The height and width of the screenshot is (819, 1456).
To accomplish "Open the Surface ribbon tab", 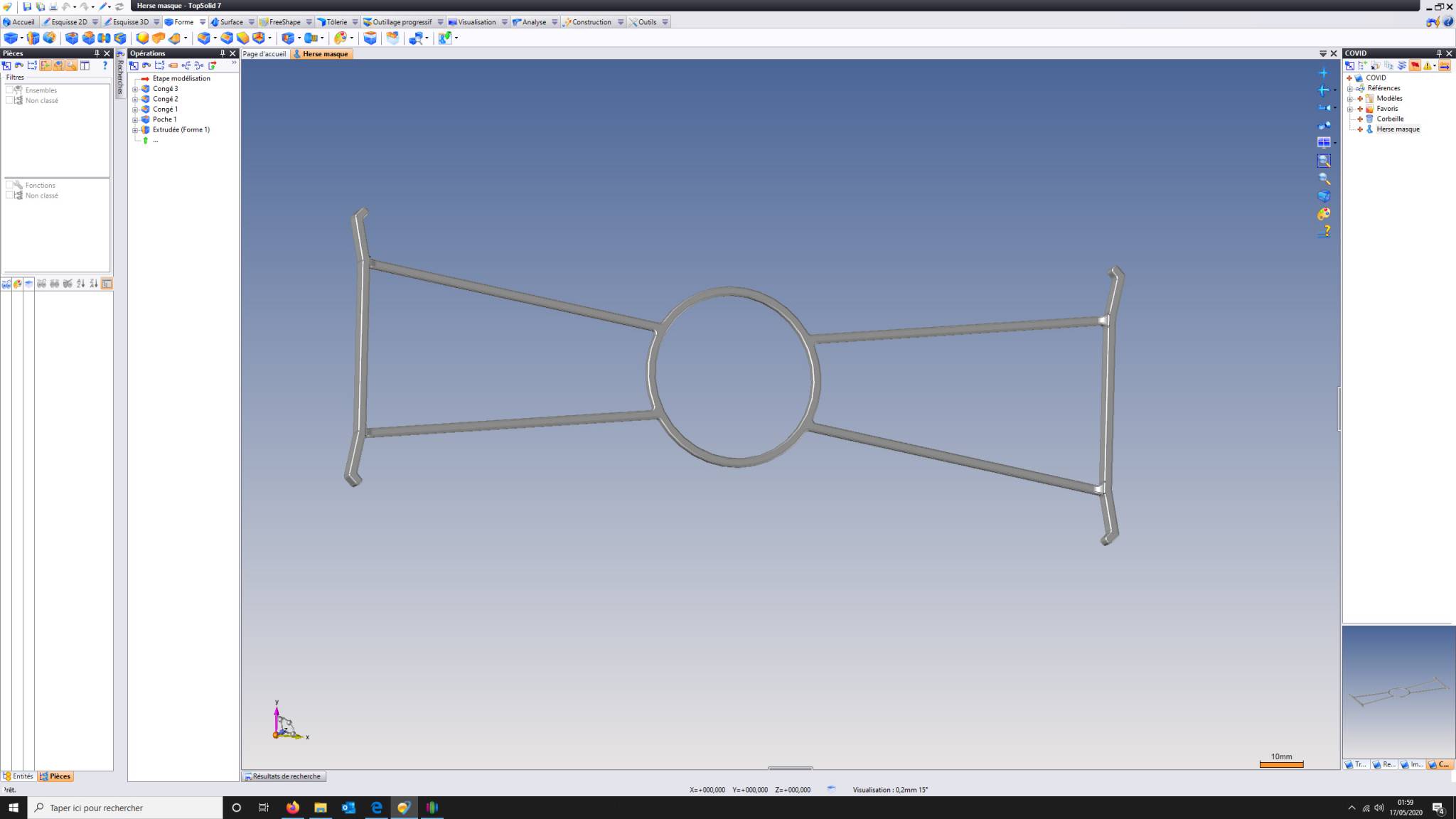I will [x=227, y=22].
